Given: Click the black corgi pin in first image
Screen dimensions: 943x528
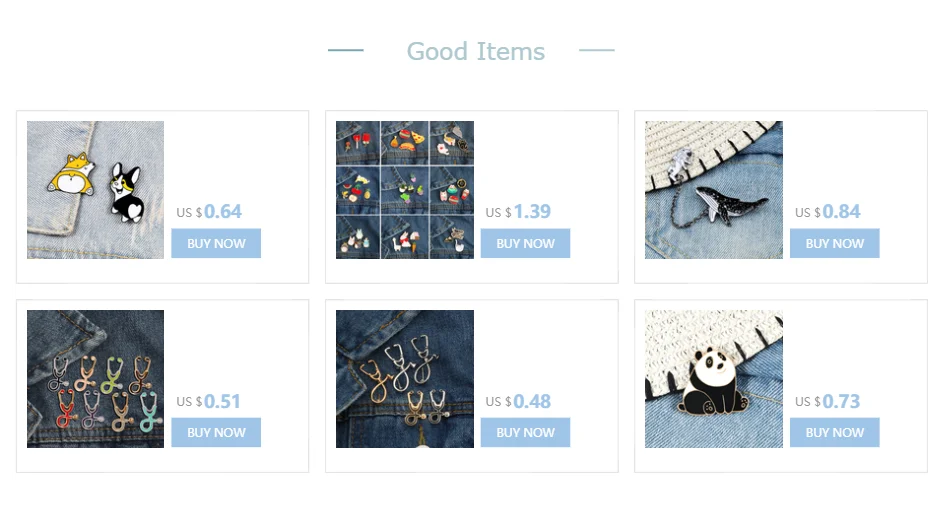Looking at the screenshot, I should pyautogui.click(x=127, y=192).
